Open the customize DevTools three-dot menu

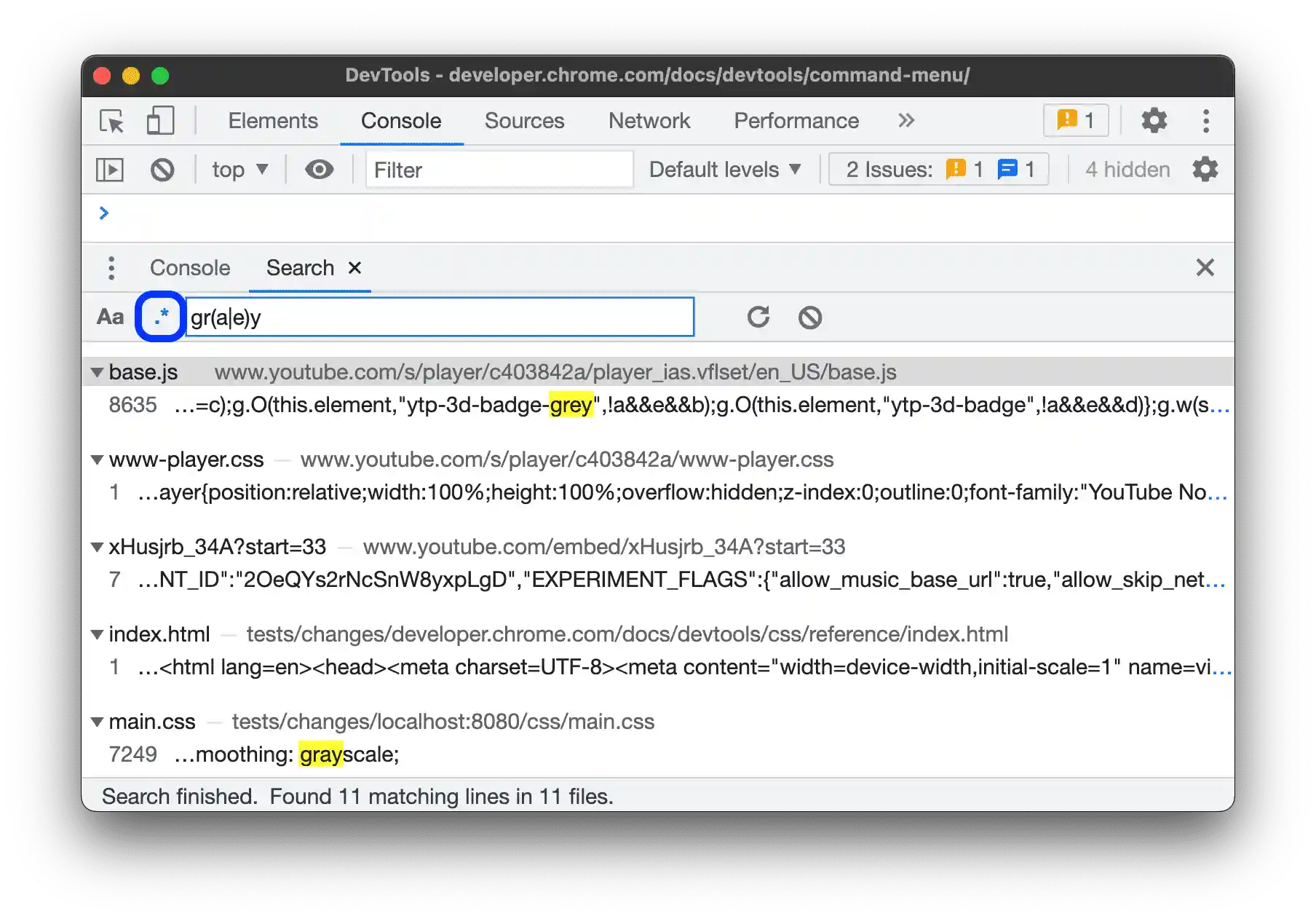click(1206, 121)
